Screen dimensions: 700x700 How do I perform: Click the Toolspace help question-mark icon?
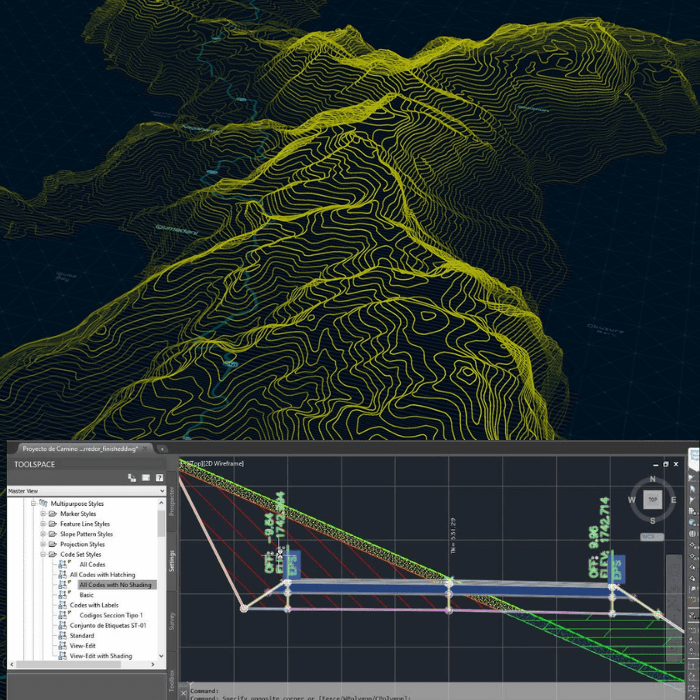(159, 478)
